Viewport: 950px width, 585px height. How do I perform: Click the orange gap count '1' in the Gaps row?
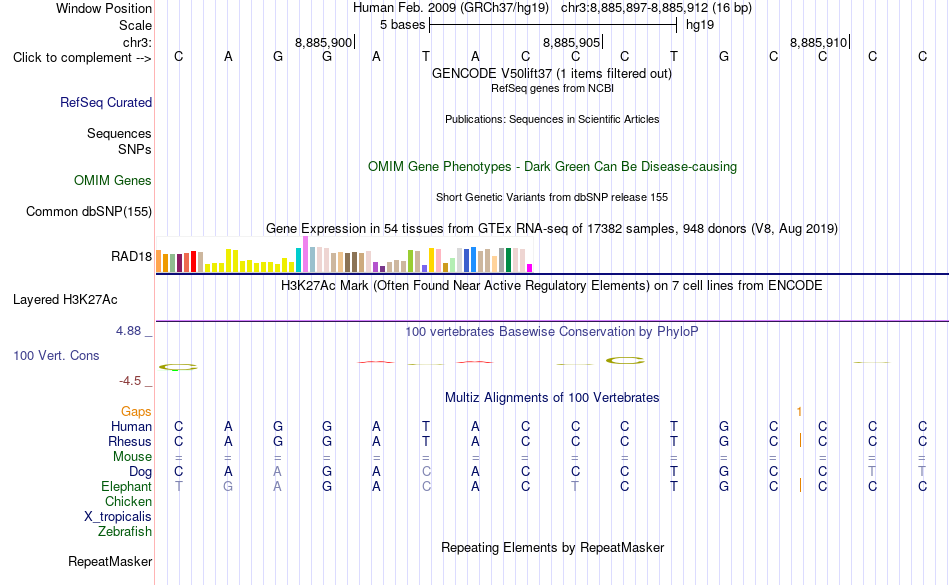coord(799,412)
